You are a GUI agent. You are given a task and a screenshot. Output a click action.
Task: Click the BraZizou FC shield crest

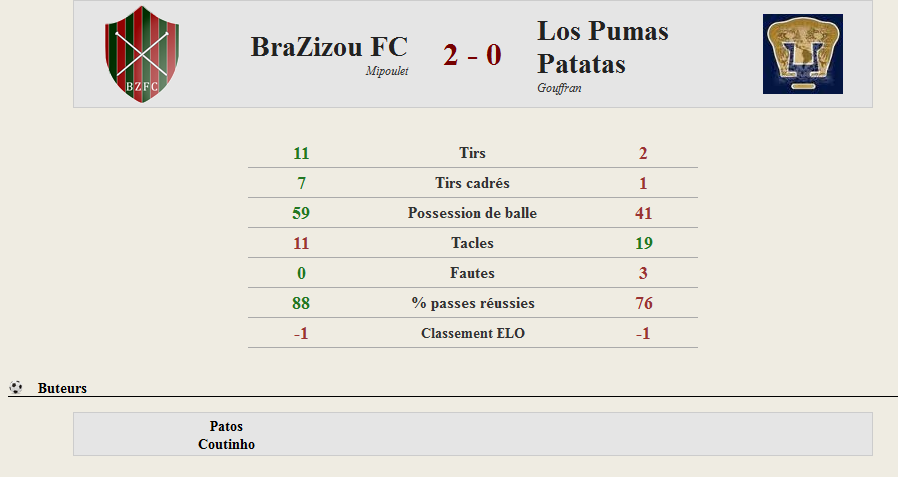(x=142, y=54)
